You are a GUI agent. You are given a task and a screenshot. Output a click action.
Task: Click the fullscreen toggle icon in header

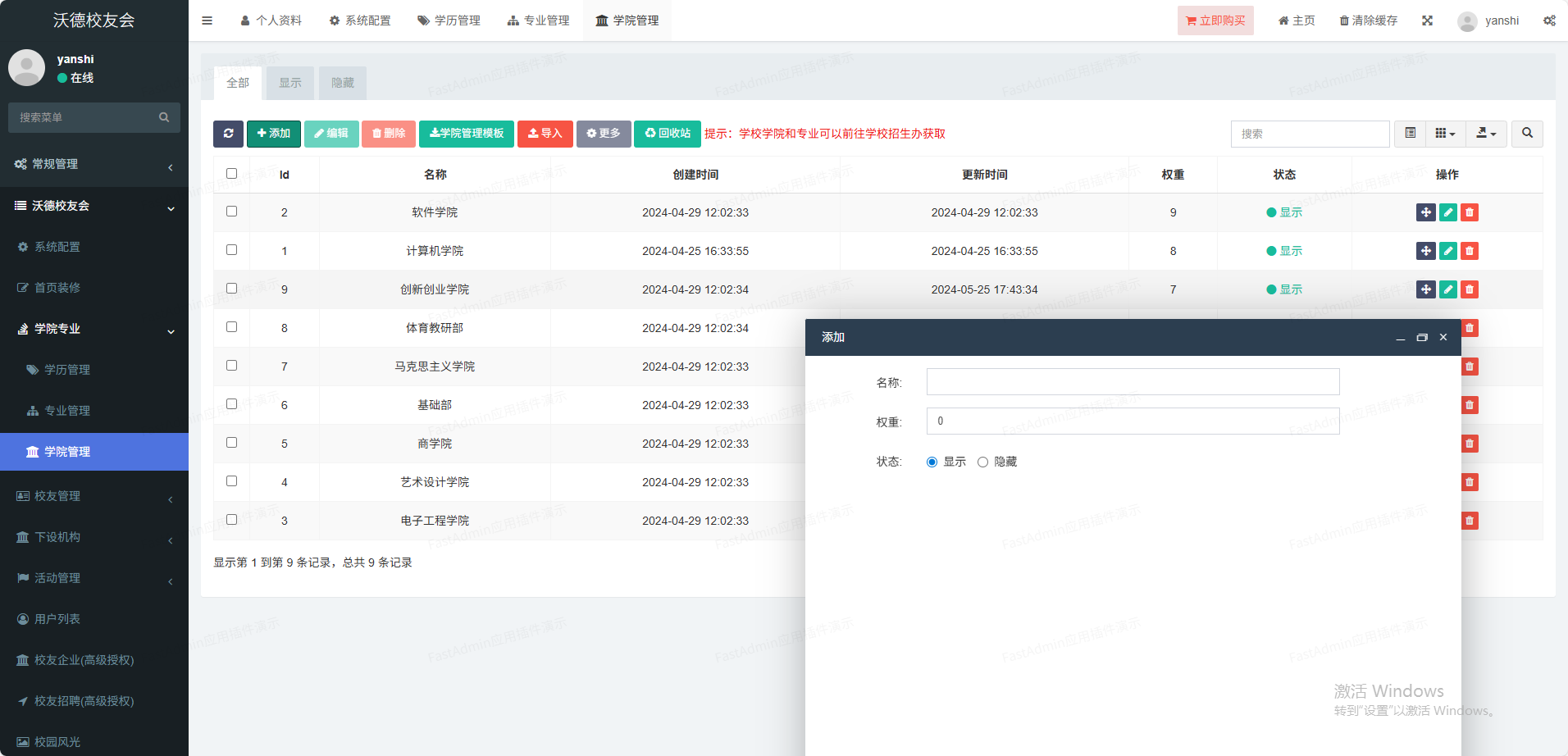pyautogui.click(x=1427, y=20)
